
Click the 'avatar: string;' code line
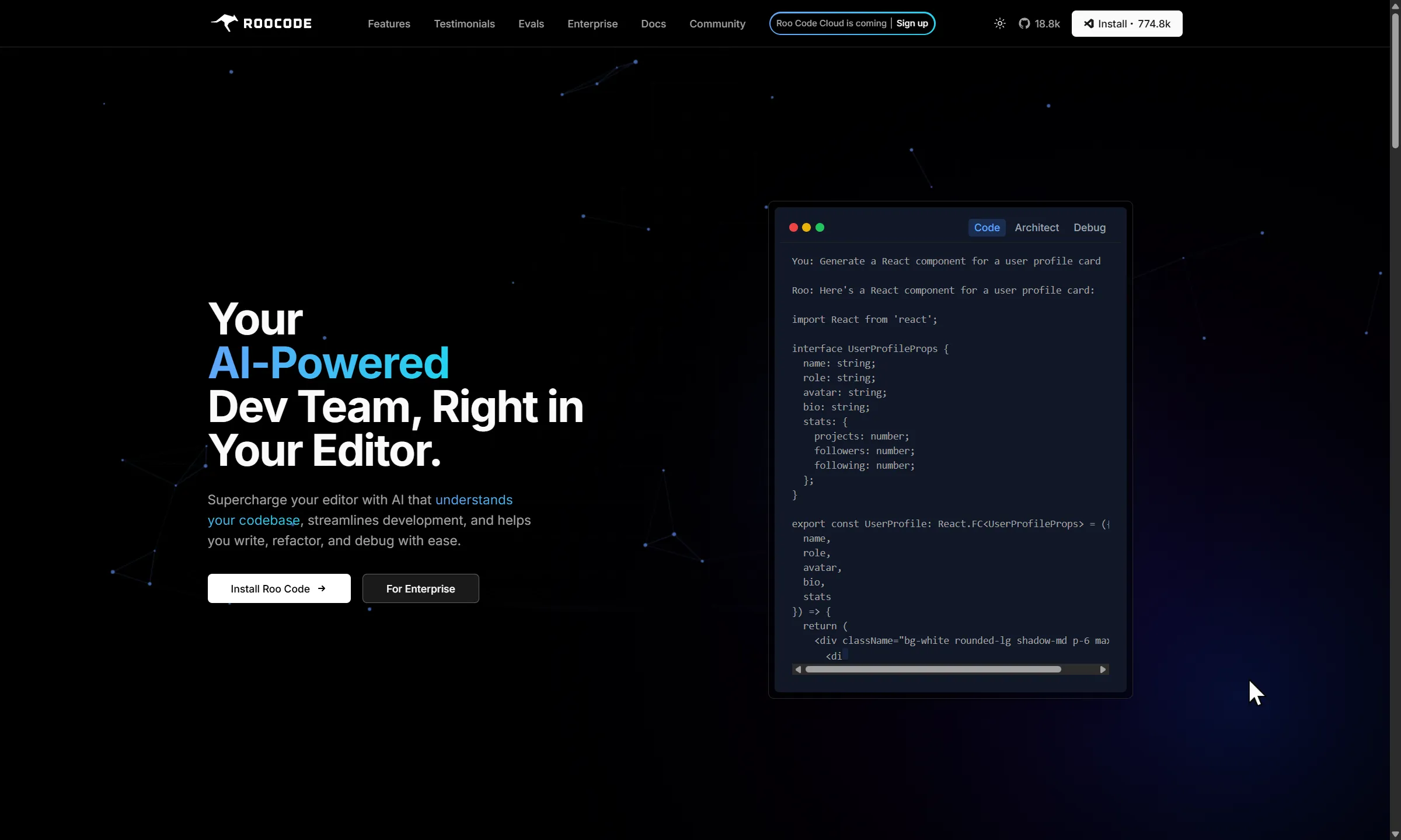point(845,393)
